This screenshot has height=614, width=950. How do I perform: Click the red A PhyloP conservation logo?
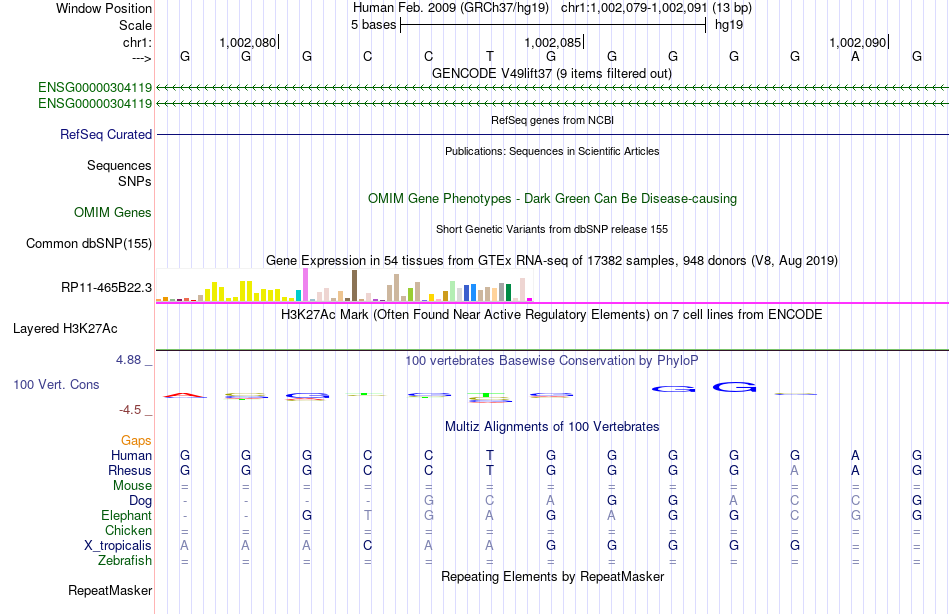185,395
